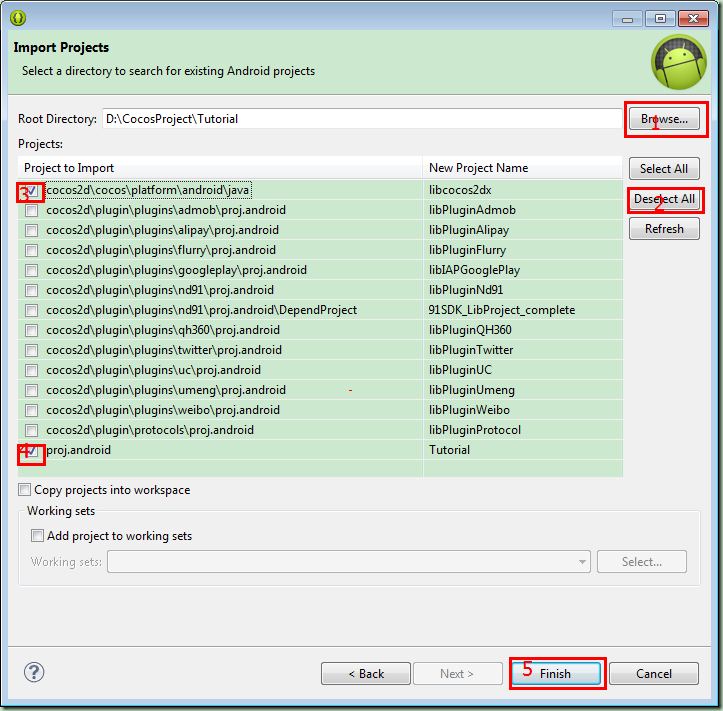Check the twitter proj.android checkbox

31,350
